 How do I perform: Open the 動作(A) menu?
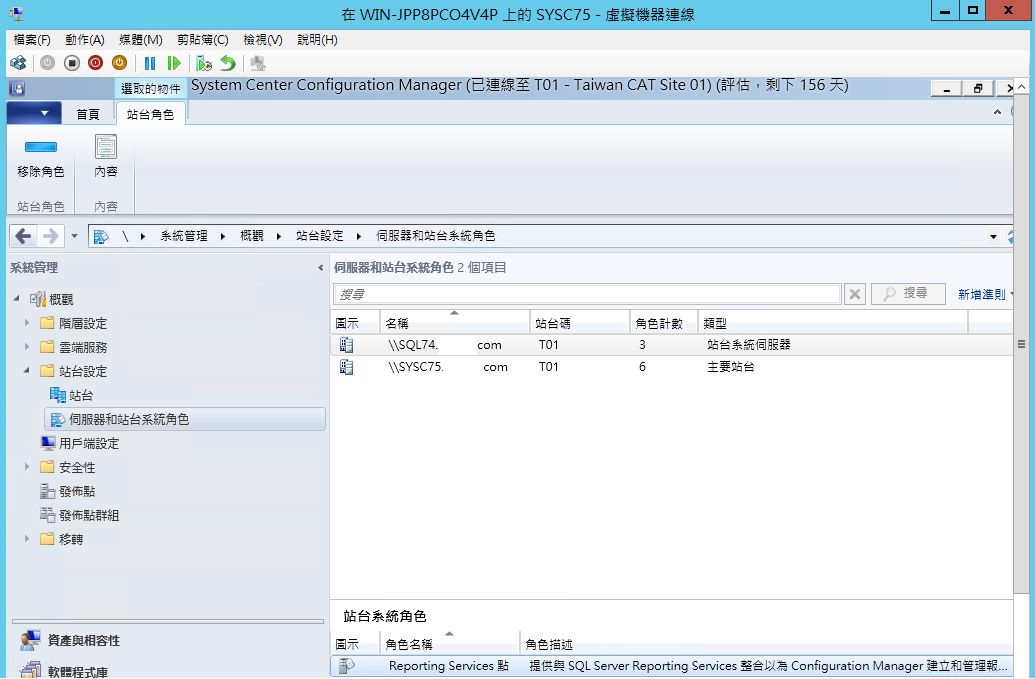[x=85, y=40]
